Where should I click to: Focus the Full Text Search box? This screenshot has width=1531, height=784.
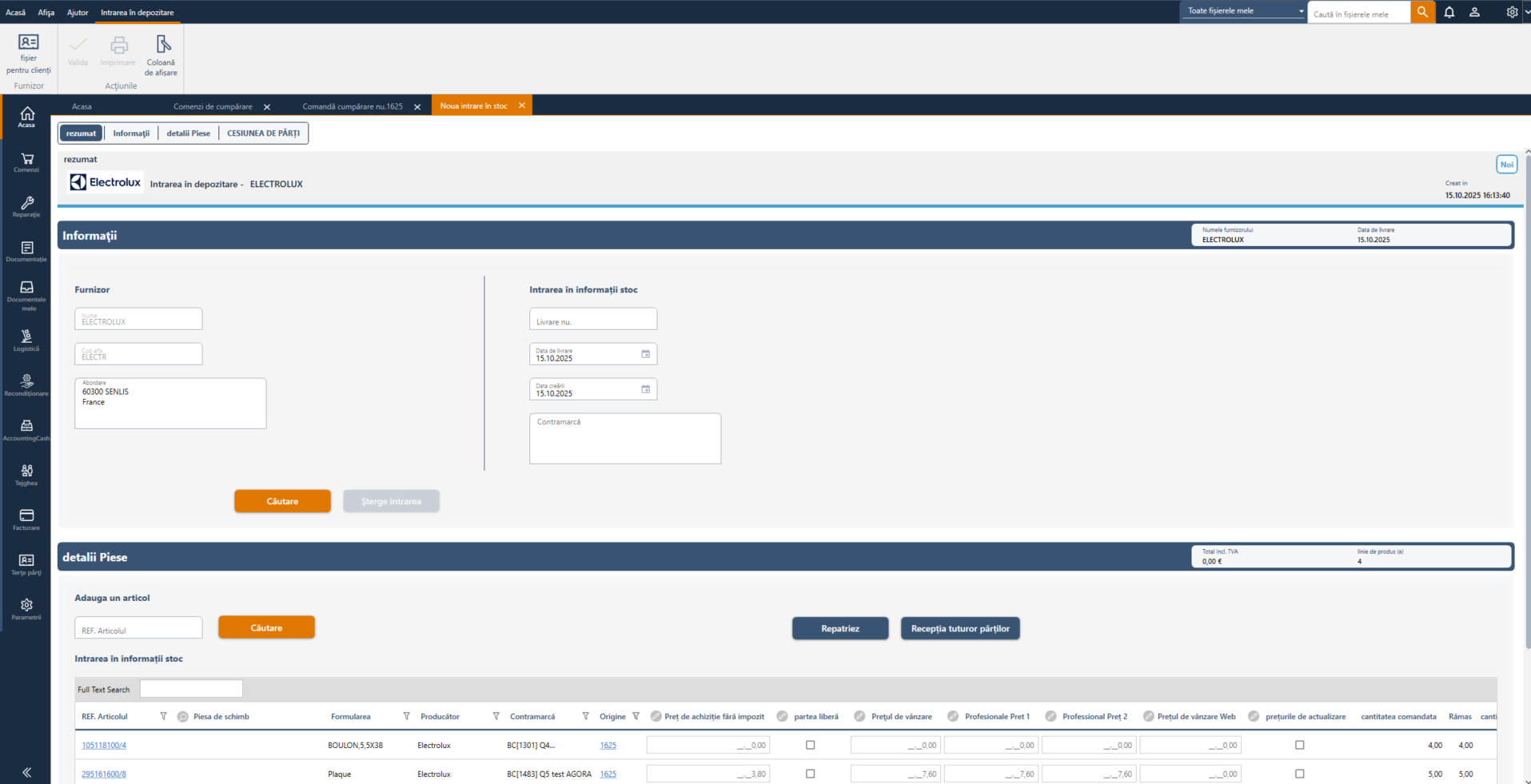click(191, 688)
